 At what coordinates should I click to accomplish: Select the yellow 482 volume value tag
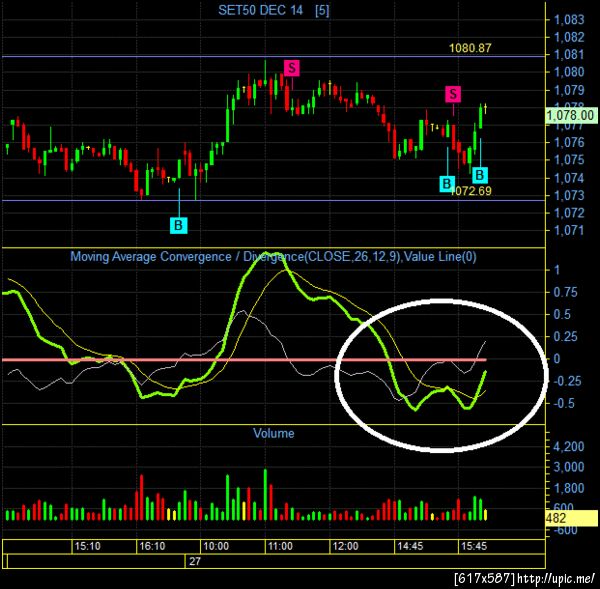572,518
